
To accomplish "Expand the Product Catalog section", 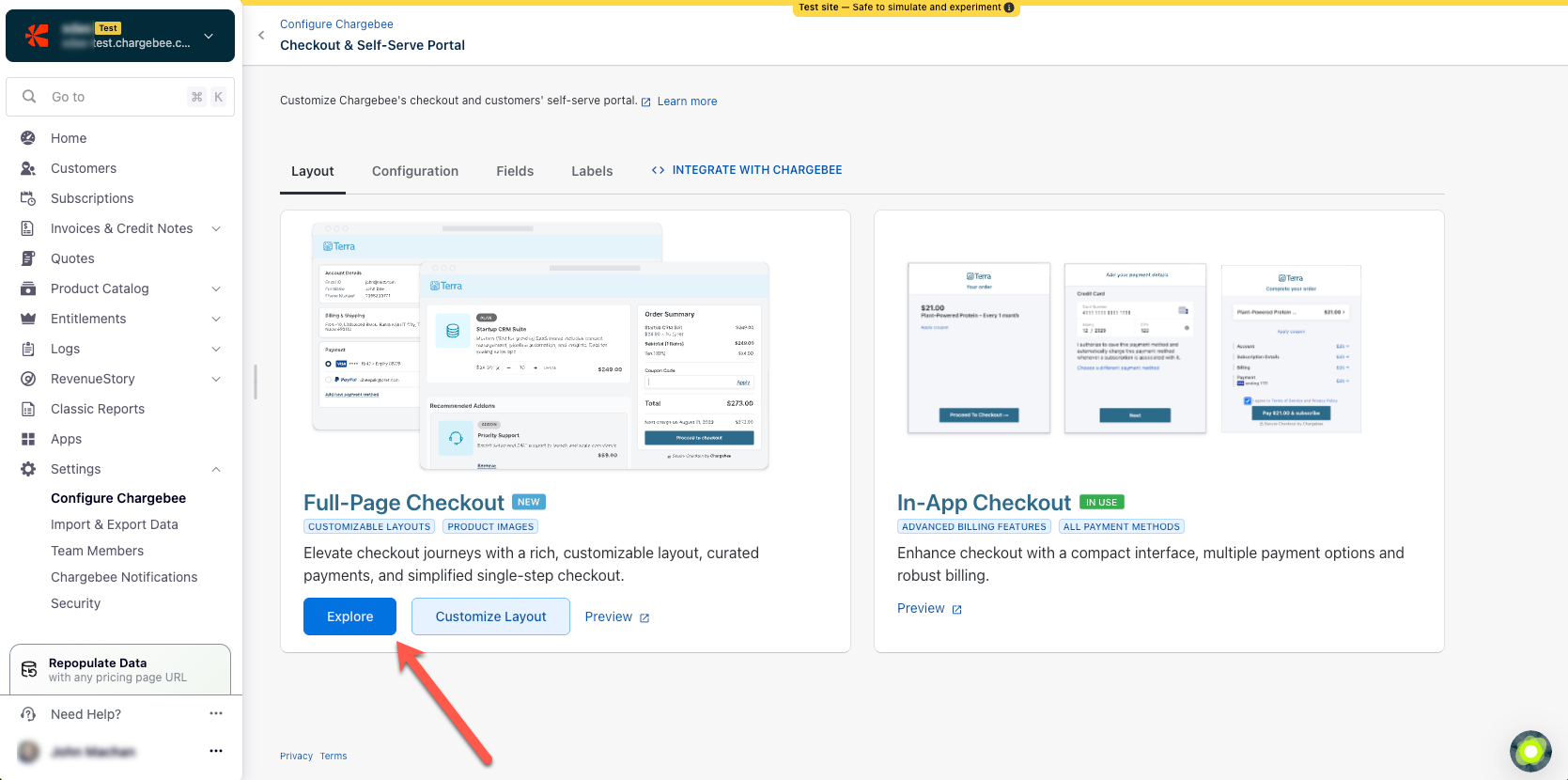I will [216, 289].
